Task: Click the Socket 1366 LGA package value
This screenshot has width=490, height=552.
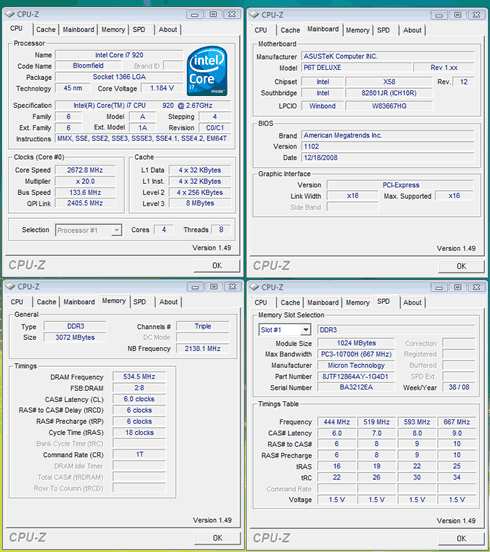Action: click(x=119, y=77)
